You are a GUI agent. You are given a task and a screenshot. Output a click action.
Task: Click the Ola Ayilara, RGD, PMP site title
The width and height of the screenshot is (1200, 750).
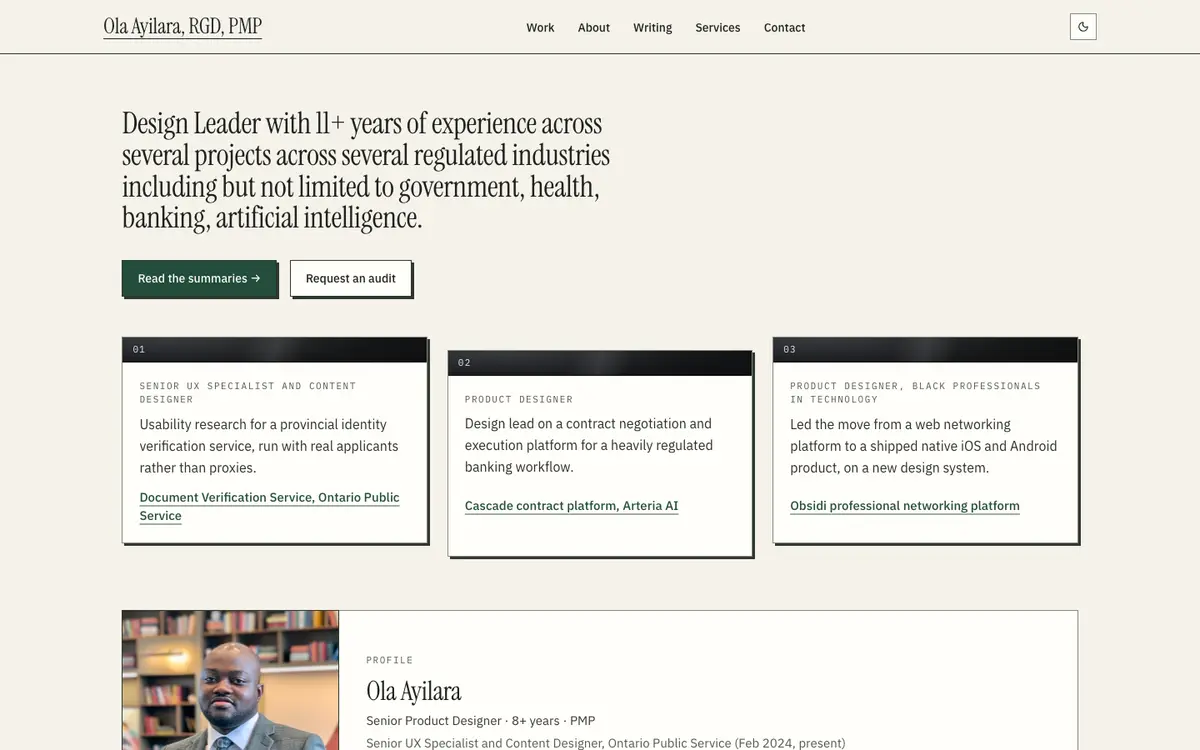click(183, 27)
